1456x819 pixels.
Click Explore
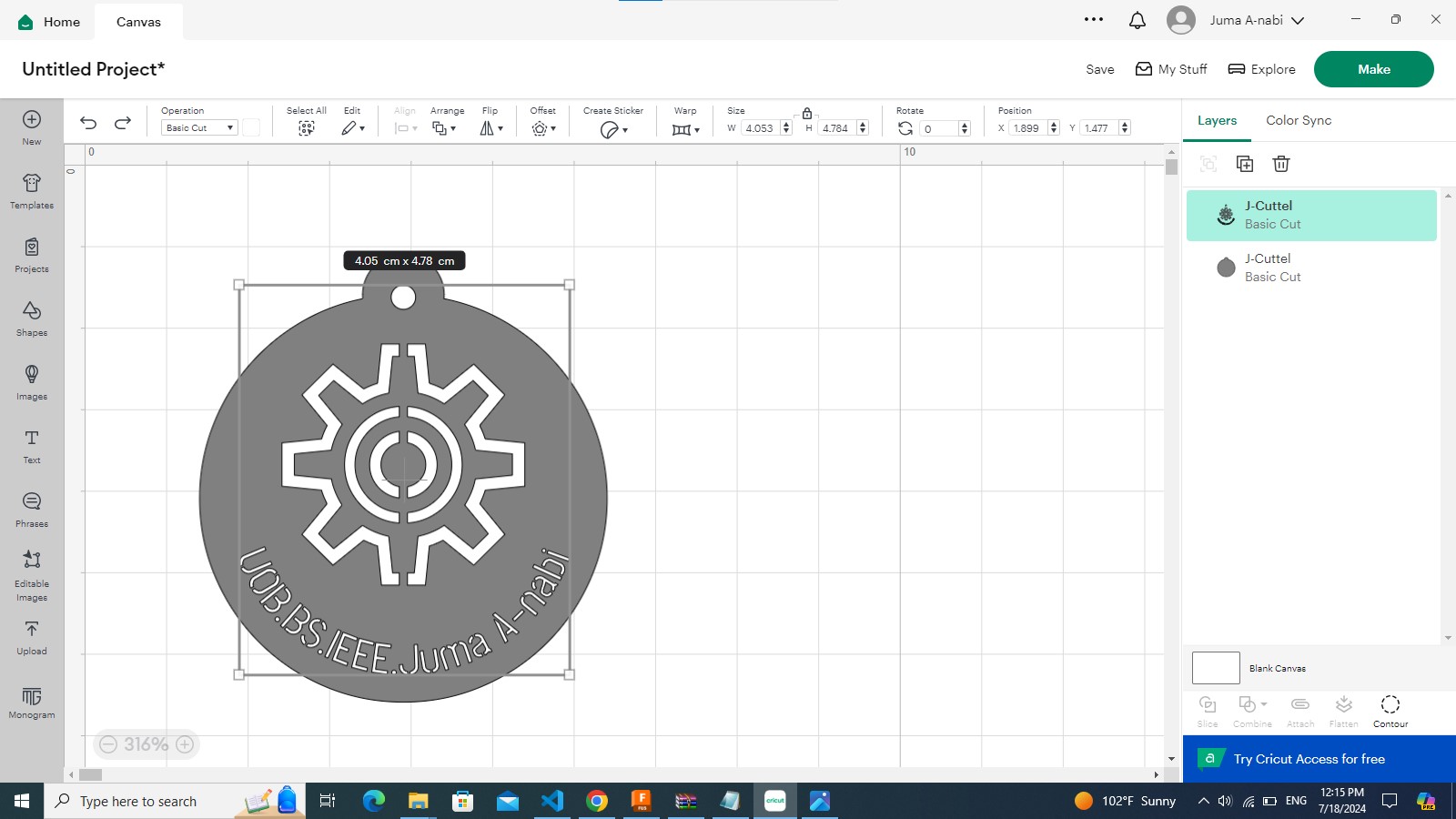point(1261,69)
